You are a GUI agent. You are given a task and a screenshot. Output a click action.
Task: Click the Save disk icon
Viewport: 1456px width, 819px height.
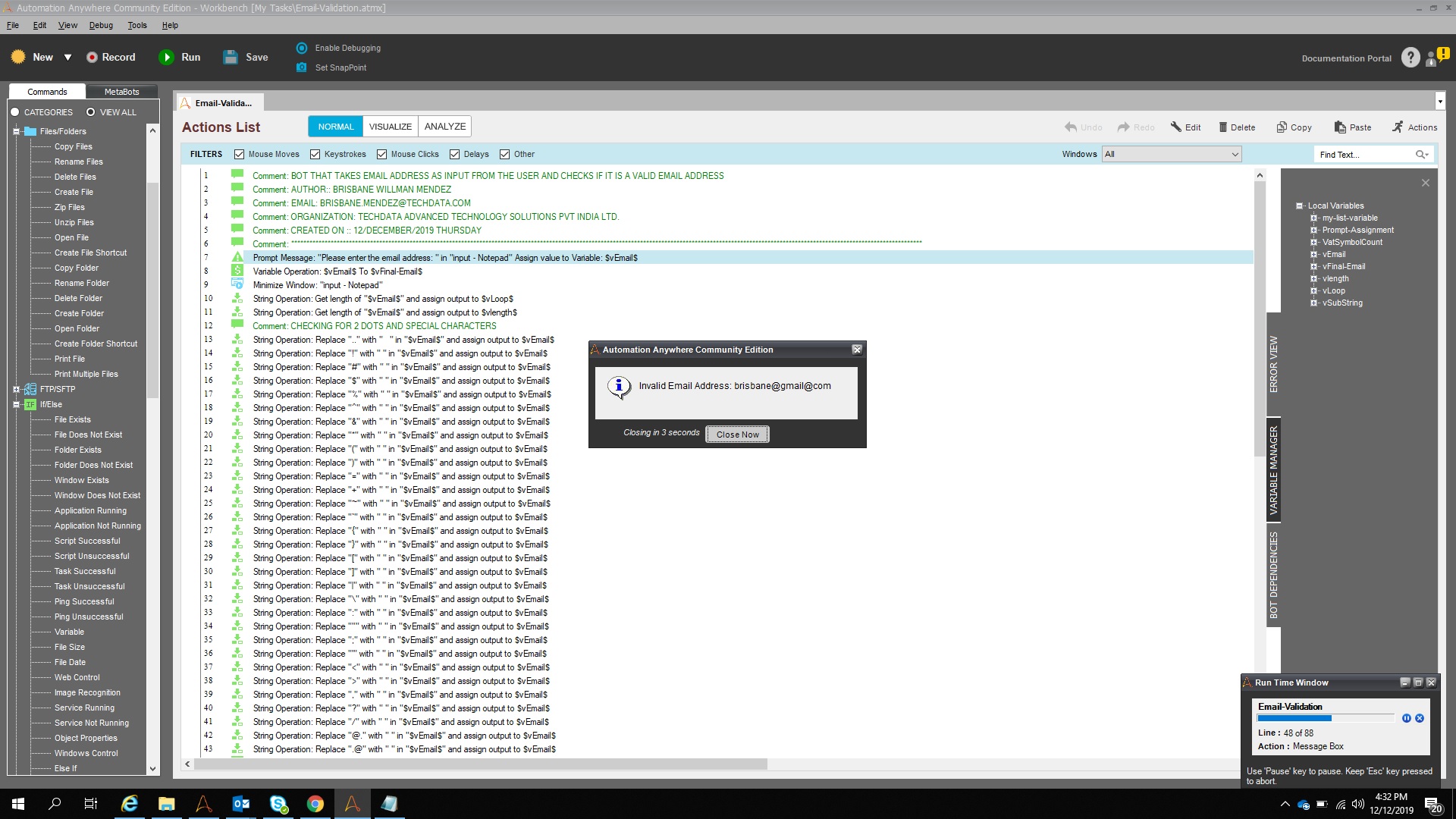pos(231,57)
